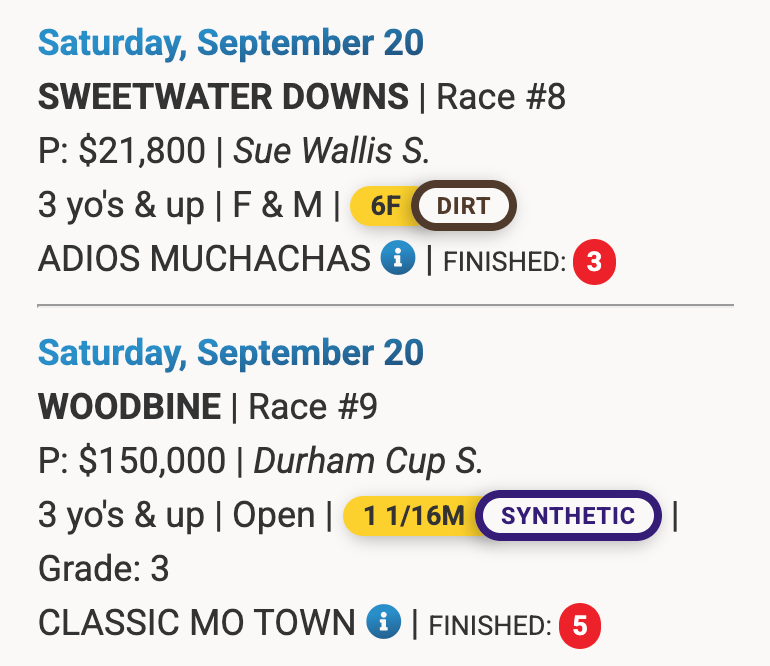The image size is (770, 666).
Task: Select the Durham Cup S. race name
Action: (368, 461)
